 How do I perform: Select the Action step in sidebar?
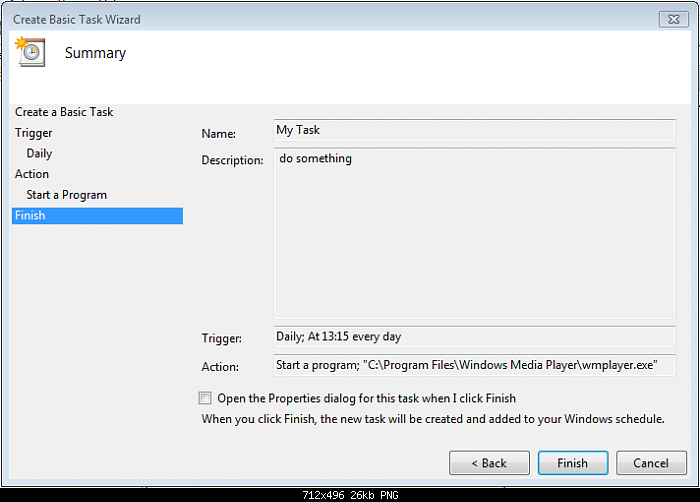click(32, 174)
